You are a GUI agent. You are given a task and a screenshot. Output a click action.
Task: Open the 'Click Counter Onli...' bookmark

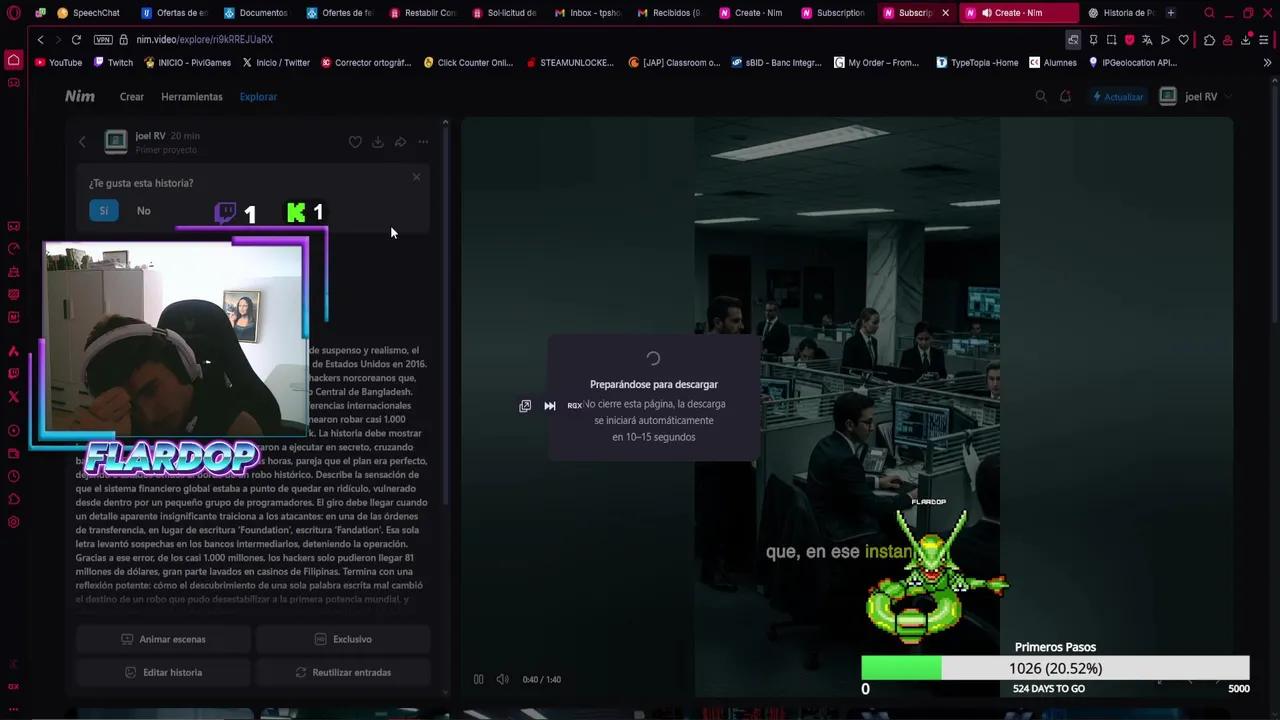point(468,62)
